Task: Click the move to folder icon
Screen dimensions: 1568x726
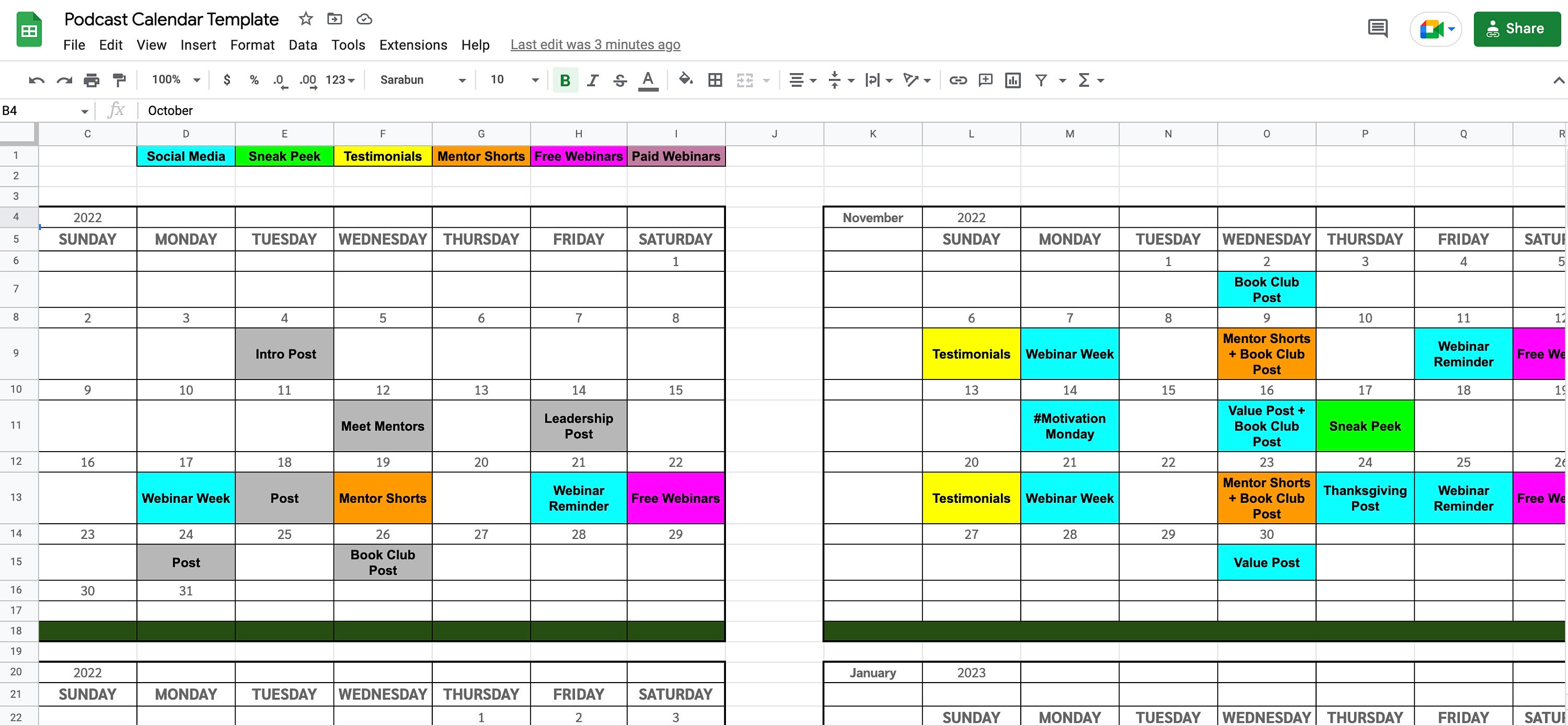Action: [x=335, y=19]
